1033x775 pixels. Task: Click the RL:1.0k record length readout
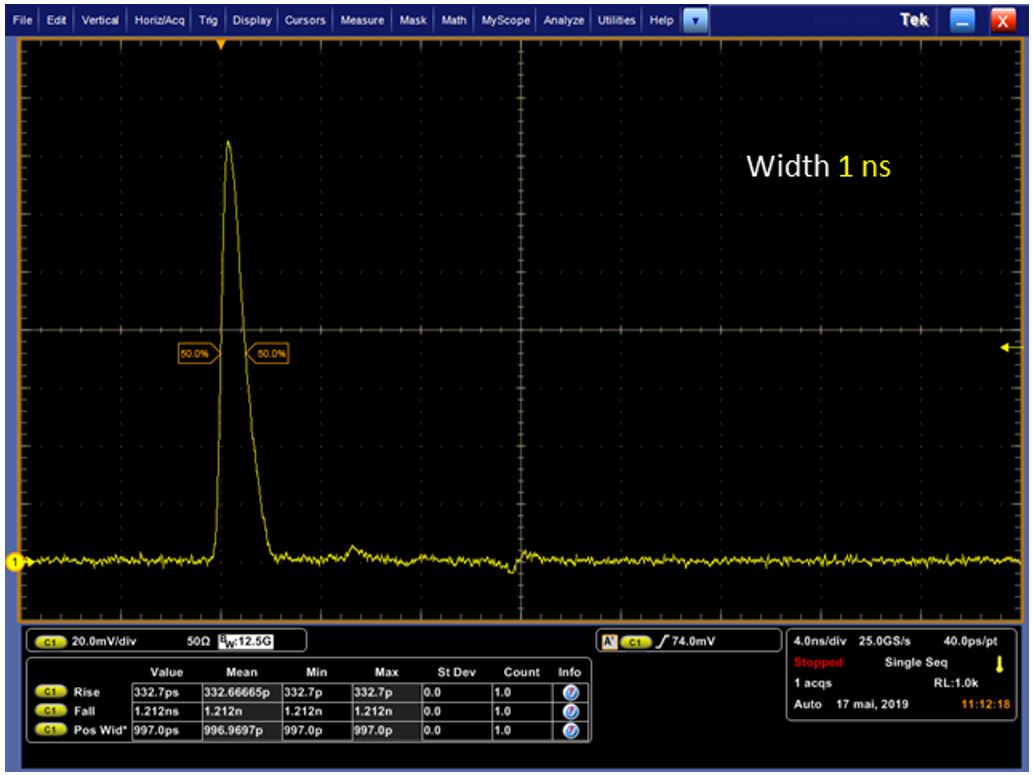955,683
